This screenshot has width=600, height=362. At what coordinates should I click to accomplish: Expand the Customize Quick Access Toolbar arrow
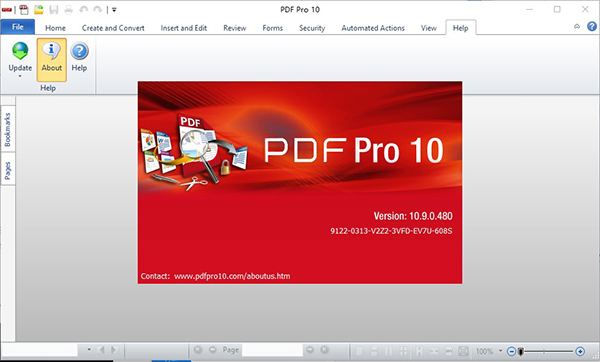point(114,10)
